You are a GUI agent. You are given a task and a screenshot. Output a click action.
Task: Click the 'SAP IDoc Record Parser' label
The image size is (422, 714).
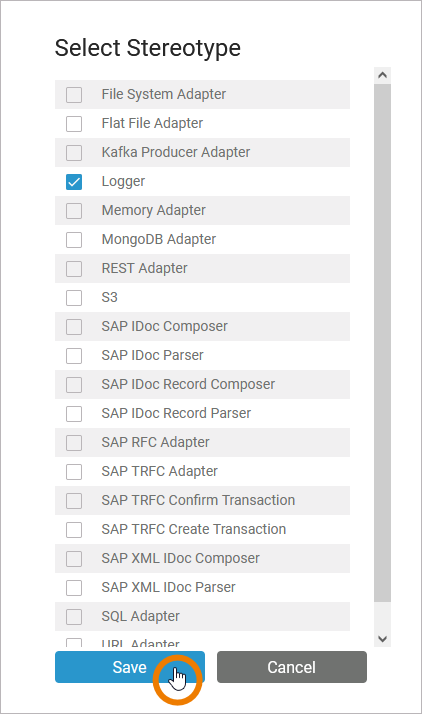click(176, 413)
